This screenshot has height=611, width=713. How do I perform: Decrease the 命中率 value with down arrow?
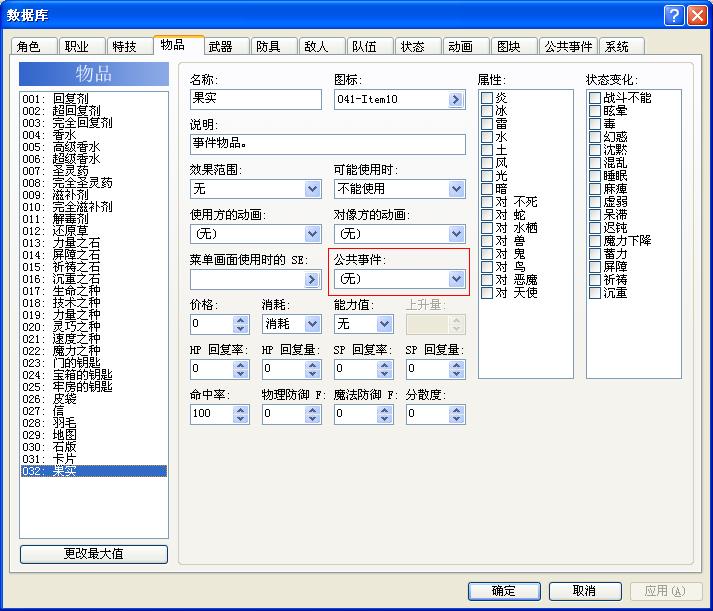pos(241,418)
